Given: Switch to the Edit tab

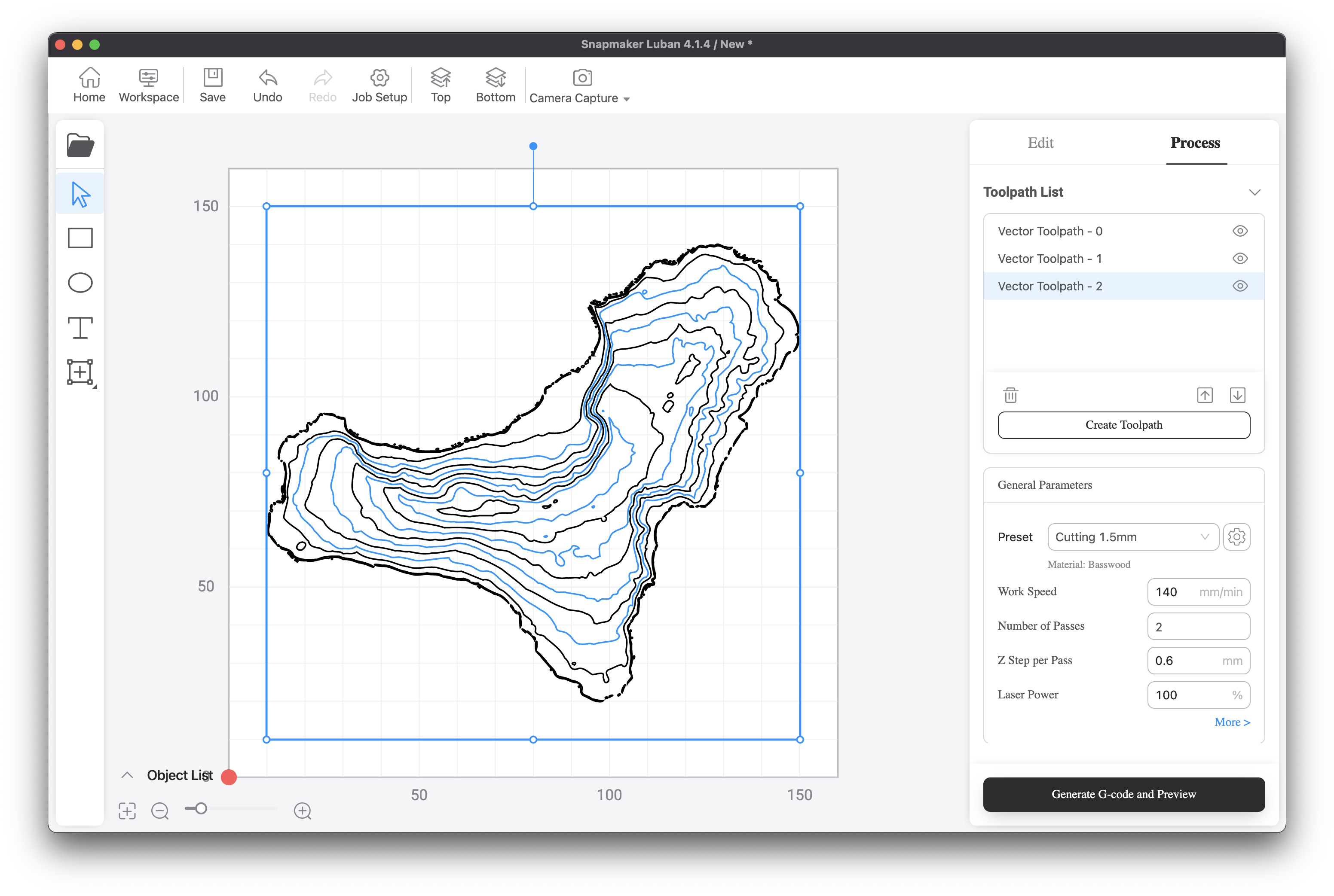Looking at the screenshot, I should [1040, 143].
